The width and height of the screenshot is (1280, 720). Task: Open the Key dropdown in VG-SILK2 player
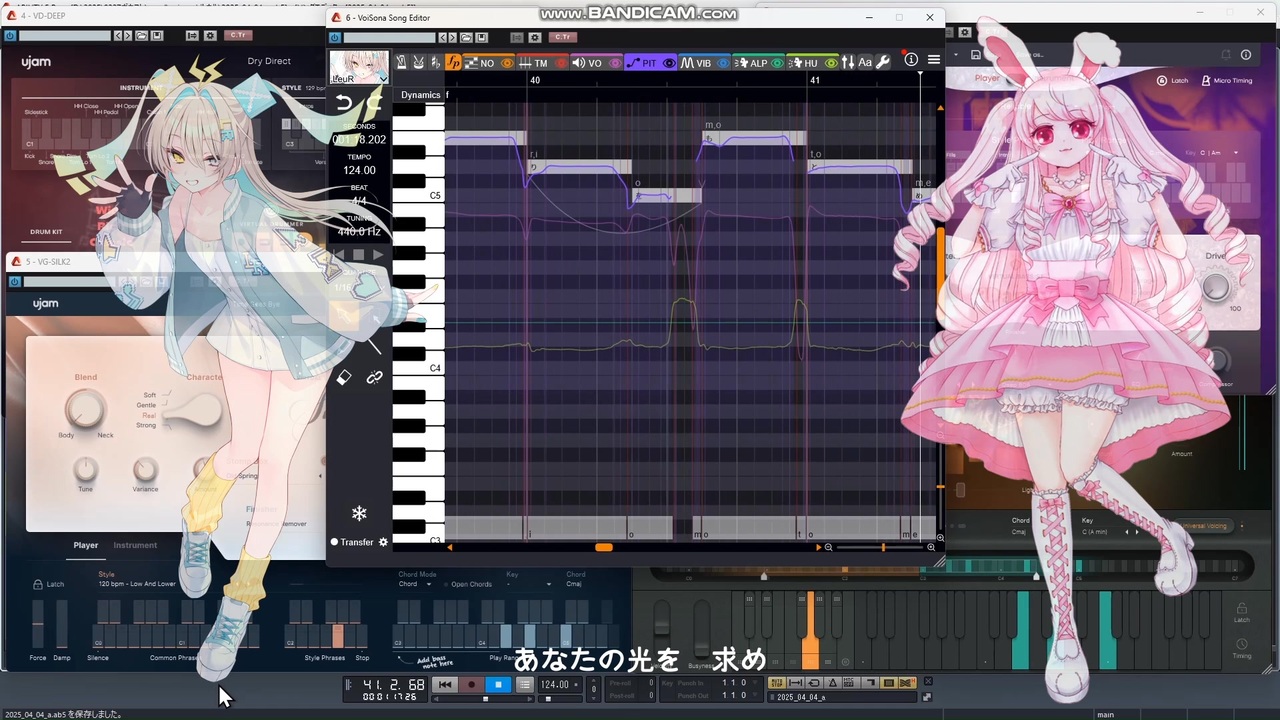click(x=529, y=584)
